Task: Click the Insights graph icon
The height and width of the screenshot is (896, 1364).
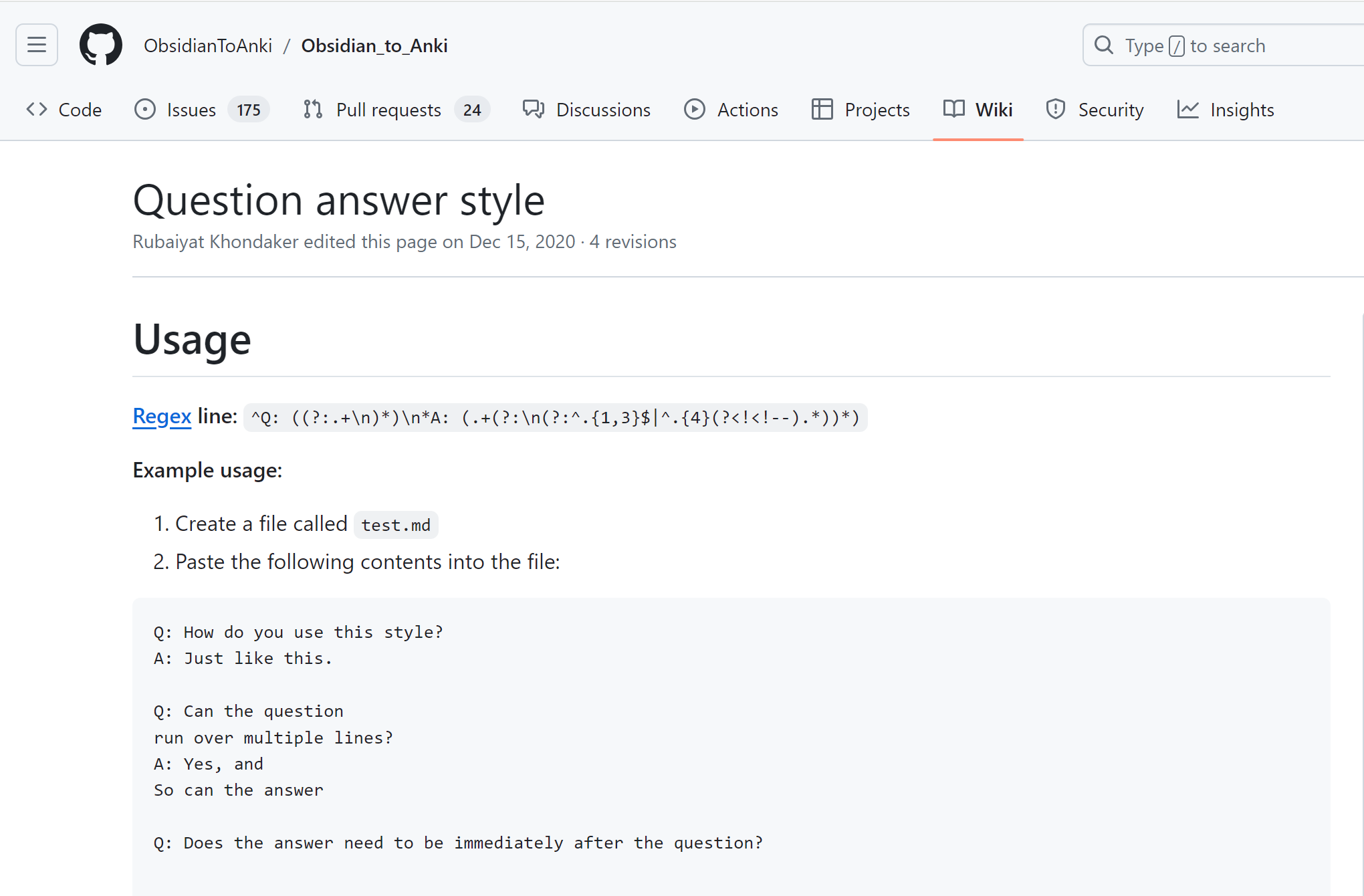Action: [1187, 110]
